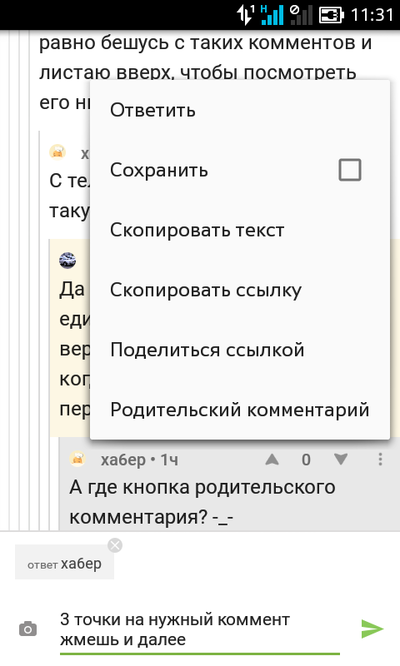The image size is (400, 666).
Task: Choose 'Сохранить' menu entry
Action: pos(240,170)
